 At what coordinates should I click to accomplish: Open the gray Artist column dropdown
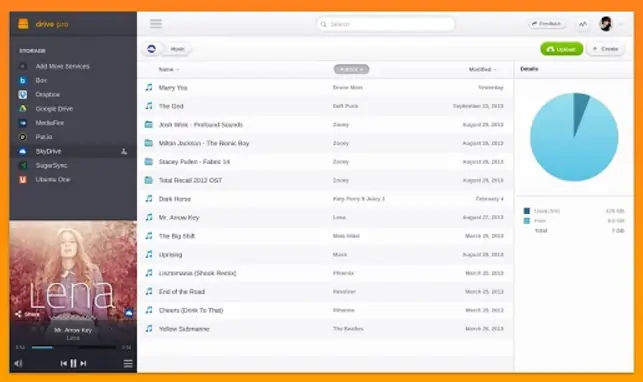click(x=351, y=69)
